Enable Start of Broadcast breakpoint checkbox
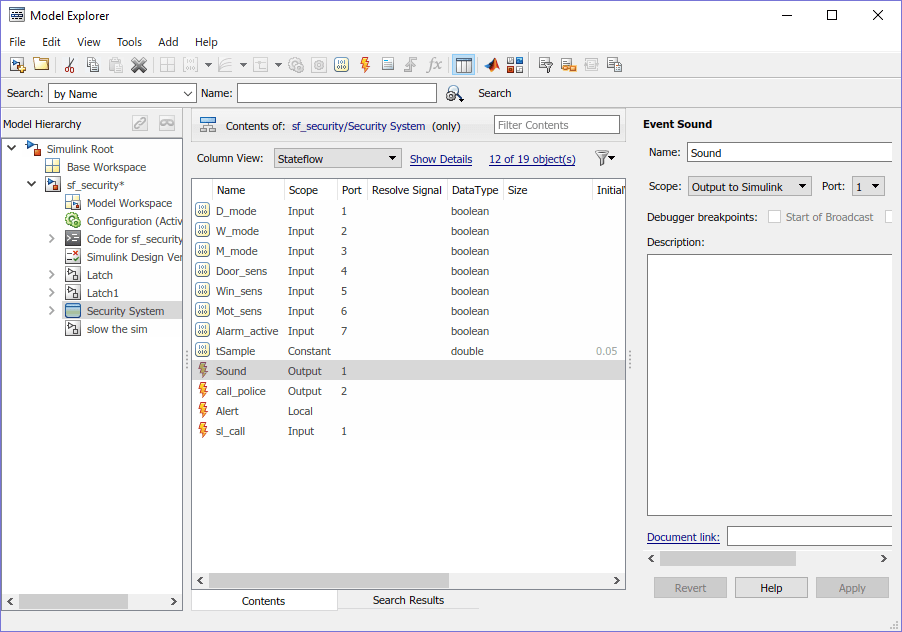Screen dimensions: 902x632 (x=774, y=217)
